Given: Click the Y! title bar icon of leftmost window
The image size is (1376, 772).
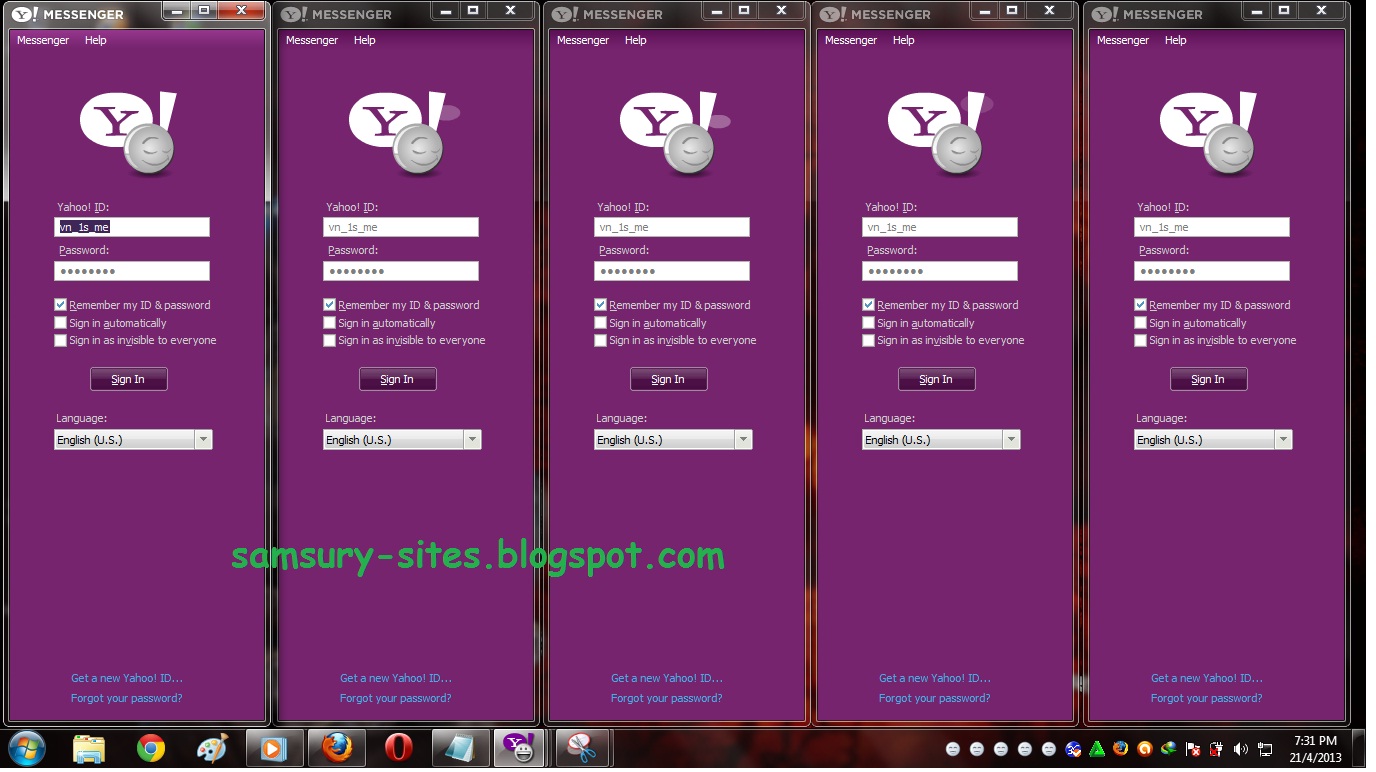Looking at the screenshot, I should (24, 14).
